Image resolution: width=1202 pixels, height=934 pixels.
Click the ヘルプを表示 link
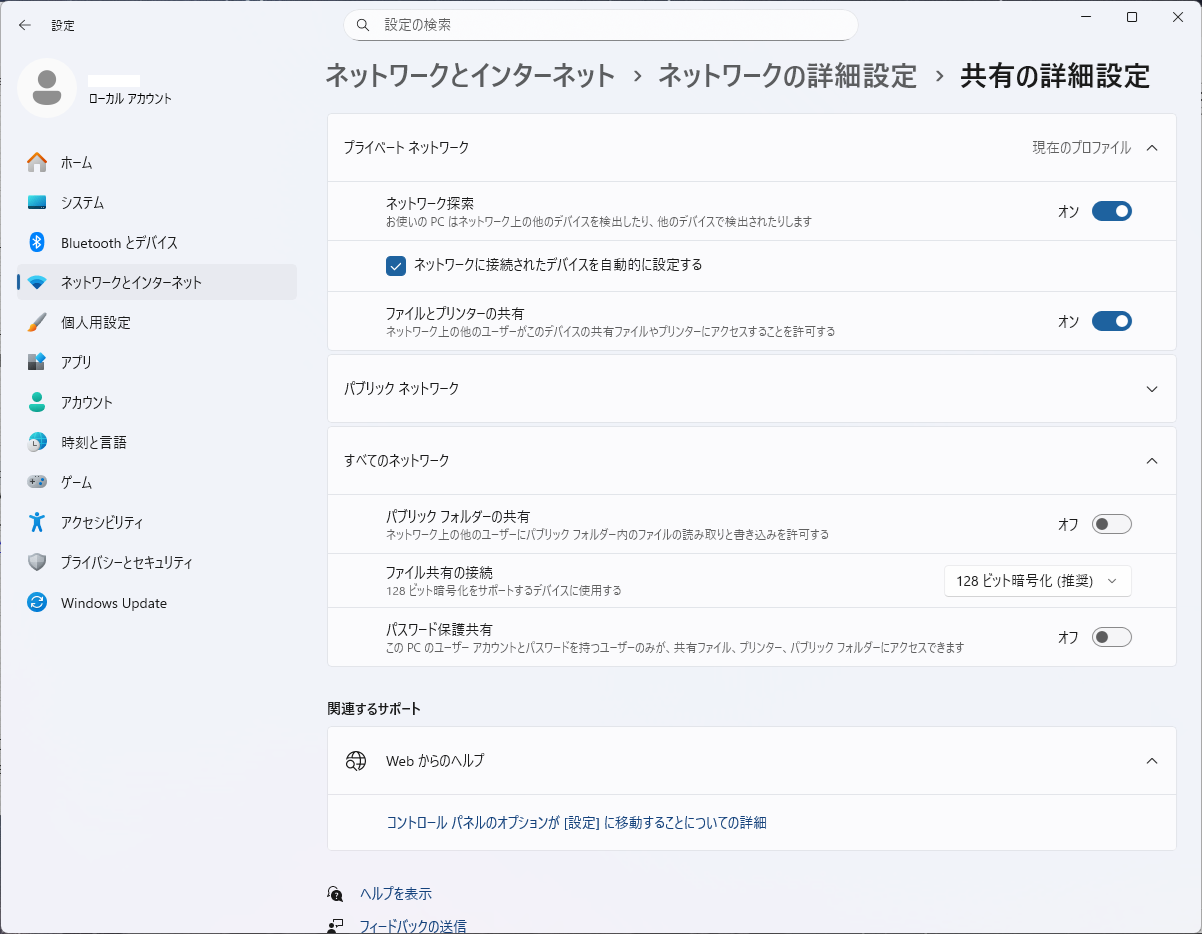(395, 894)
